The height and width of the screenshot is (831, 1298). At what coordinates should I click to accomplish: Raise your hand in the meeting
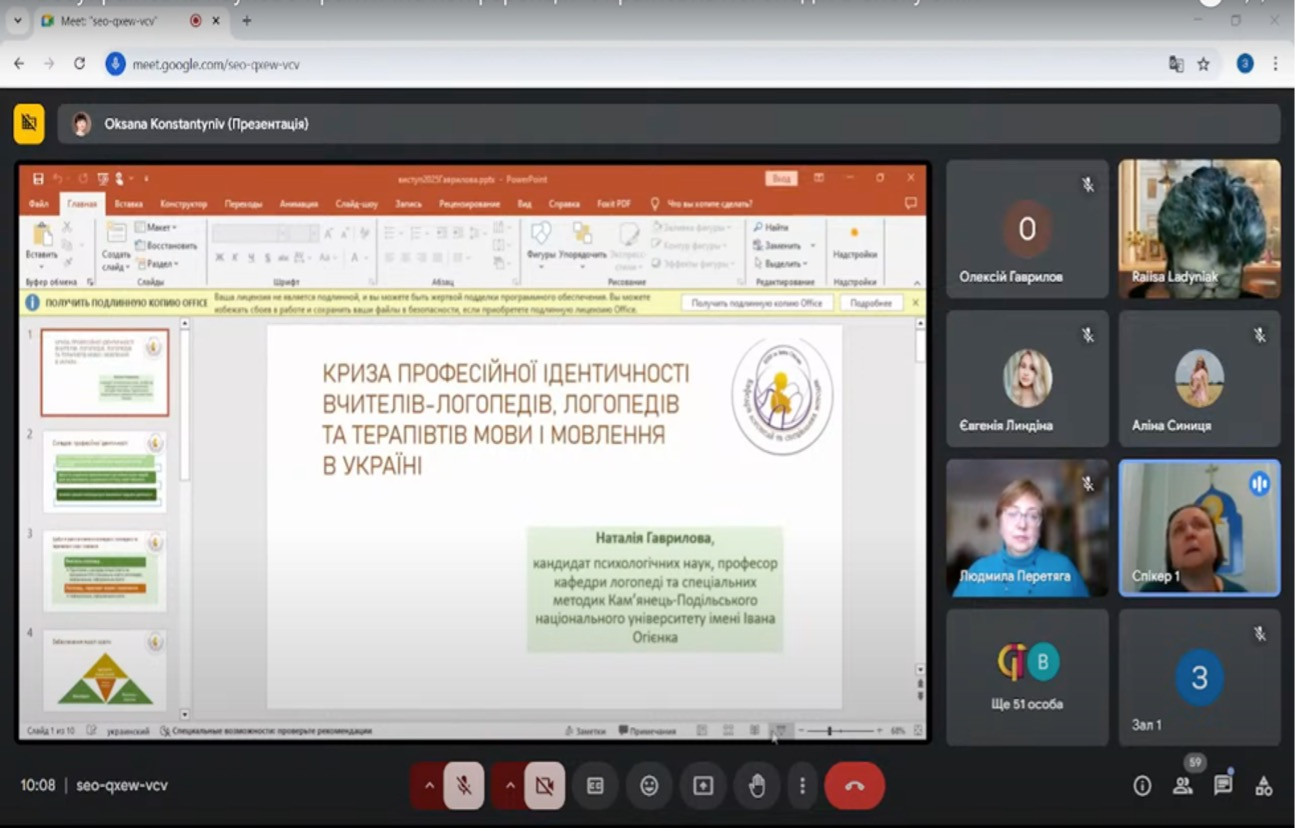tap(757, 786)
